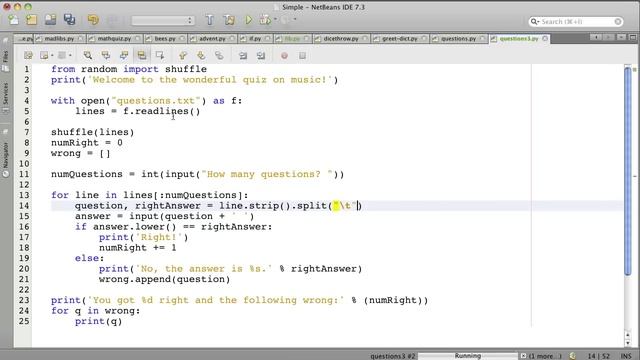Click 'print(q)' on line 25
Screen dimensions: 640x360
tap(98, 321)
